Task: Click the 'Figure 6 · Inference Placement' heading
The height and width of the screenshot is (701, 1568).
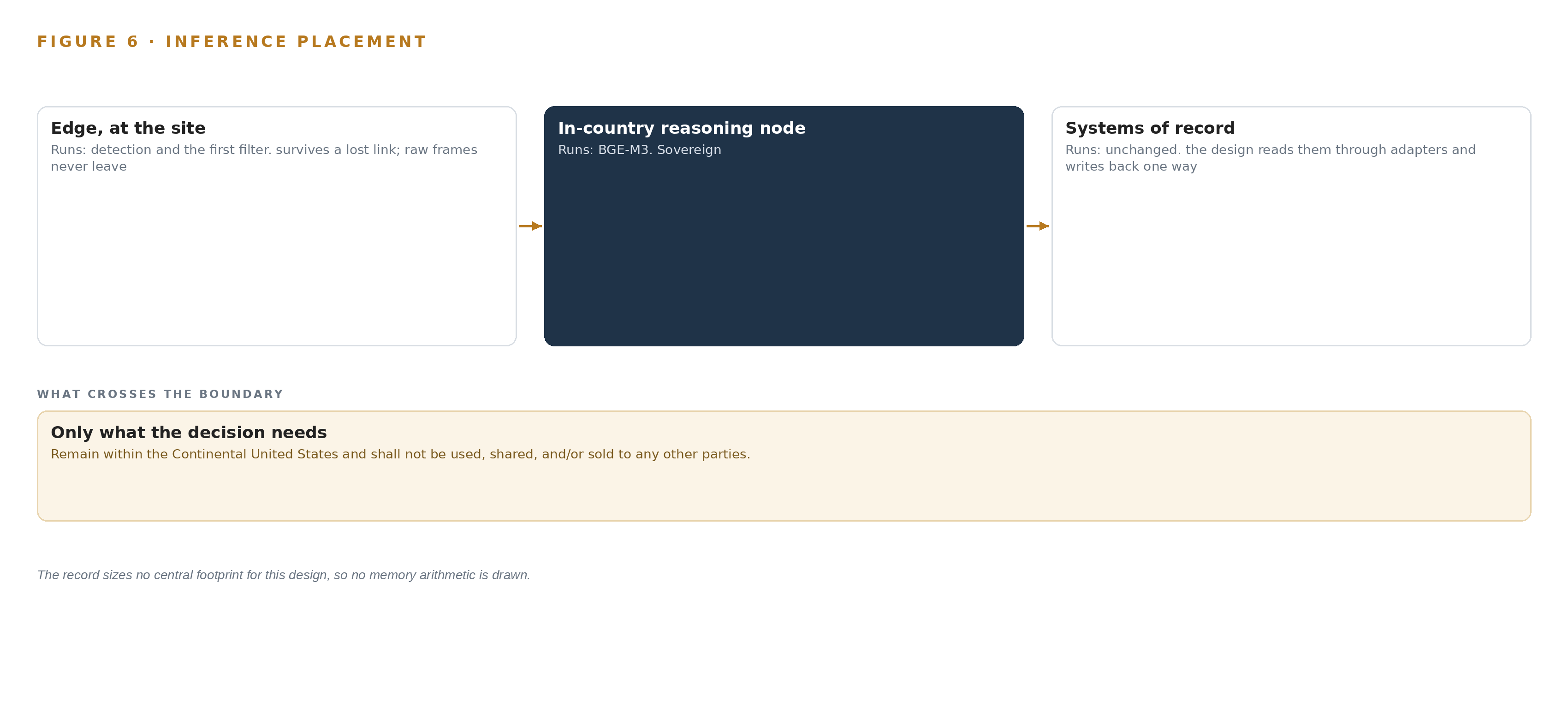Action: 232,42
